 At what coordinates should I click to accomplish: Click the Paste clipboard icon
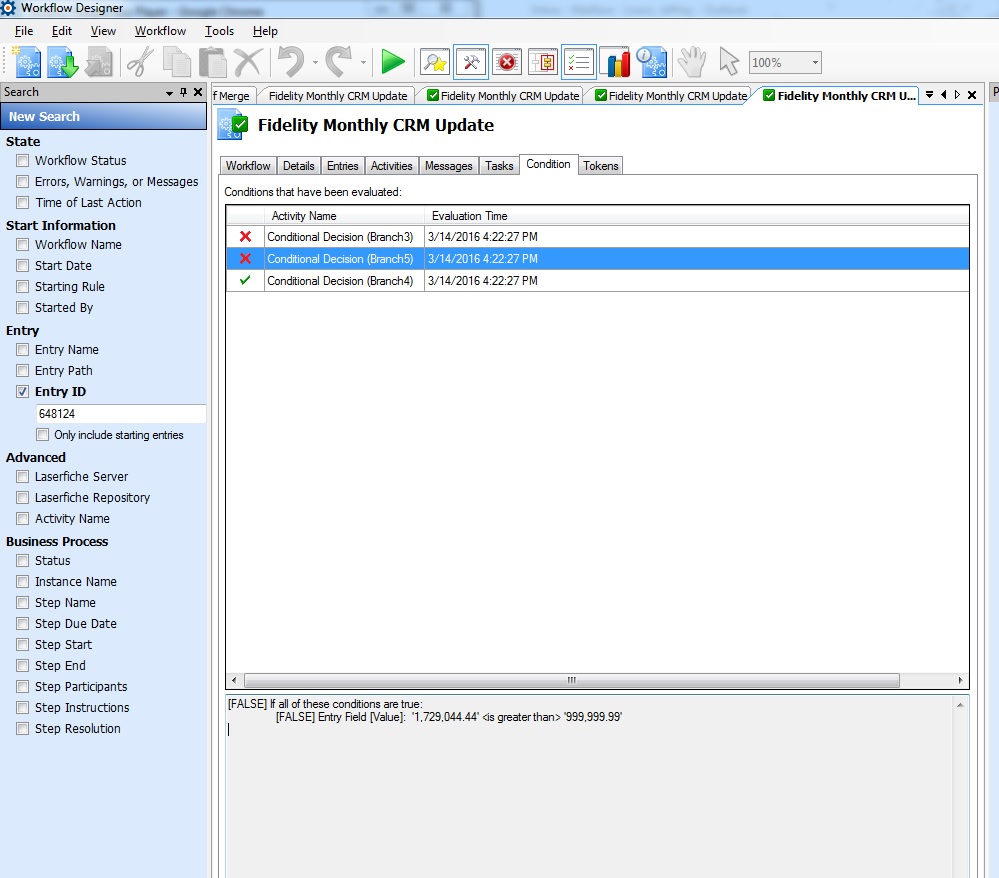pos(212,62)
